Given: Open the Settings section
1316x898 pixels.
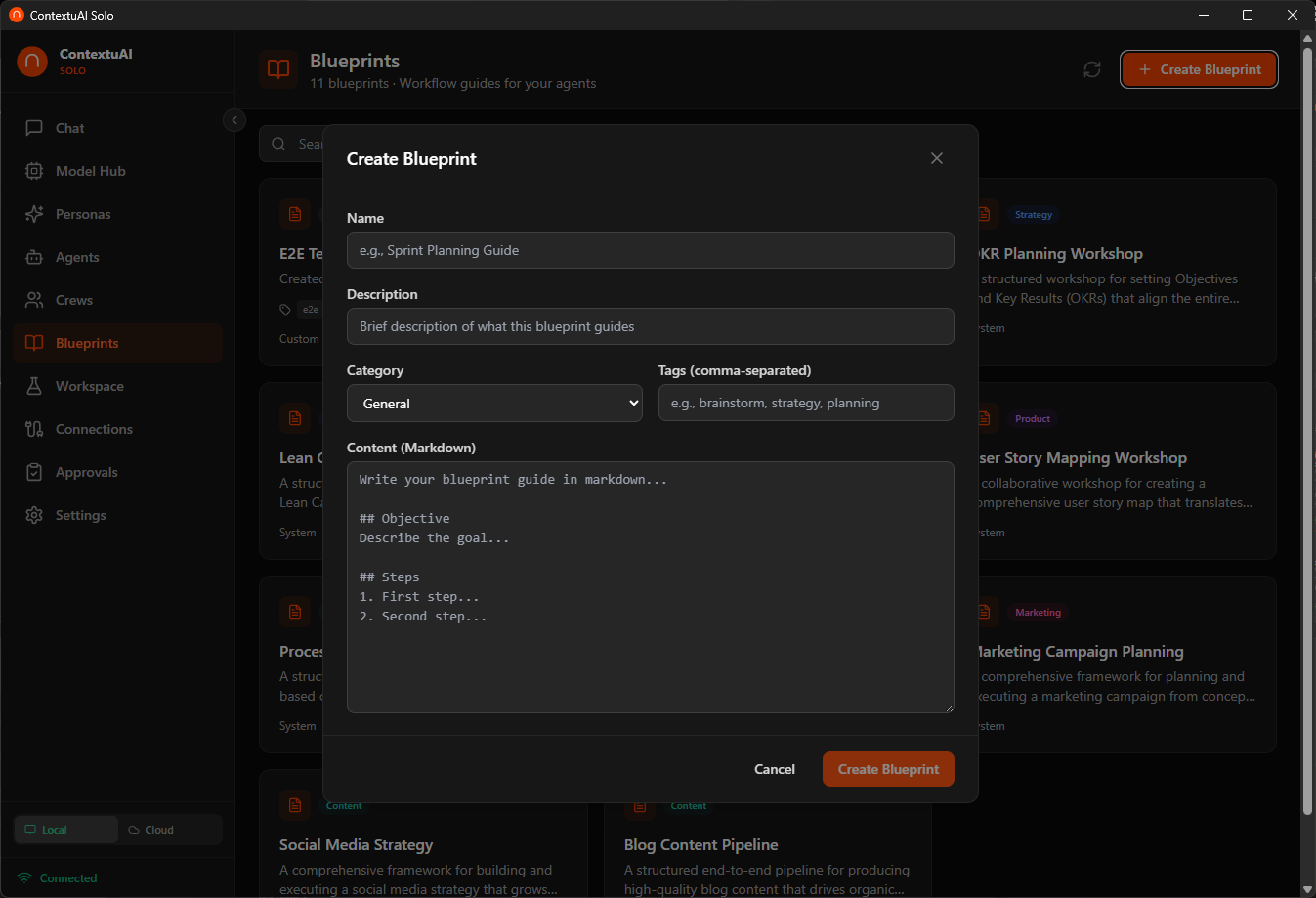Looking at the screenshot, I should [81, 515].
